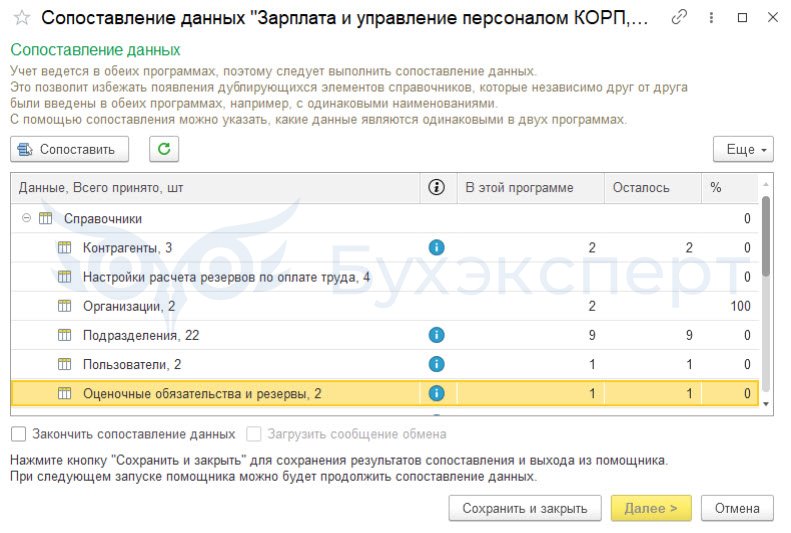Click В этой программе value 2 for Контрагенты

click(592, 248)
